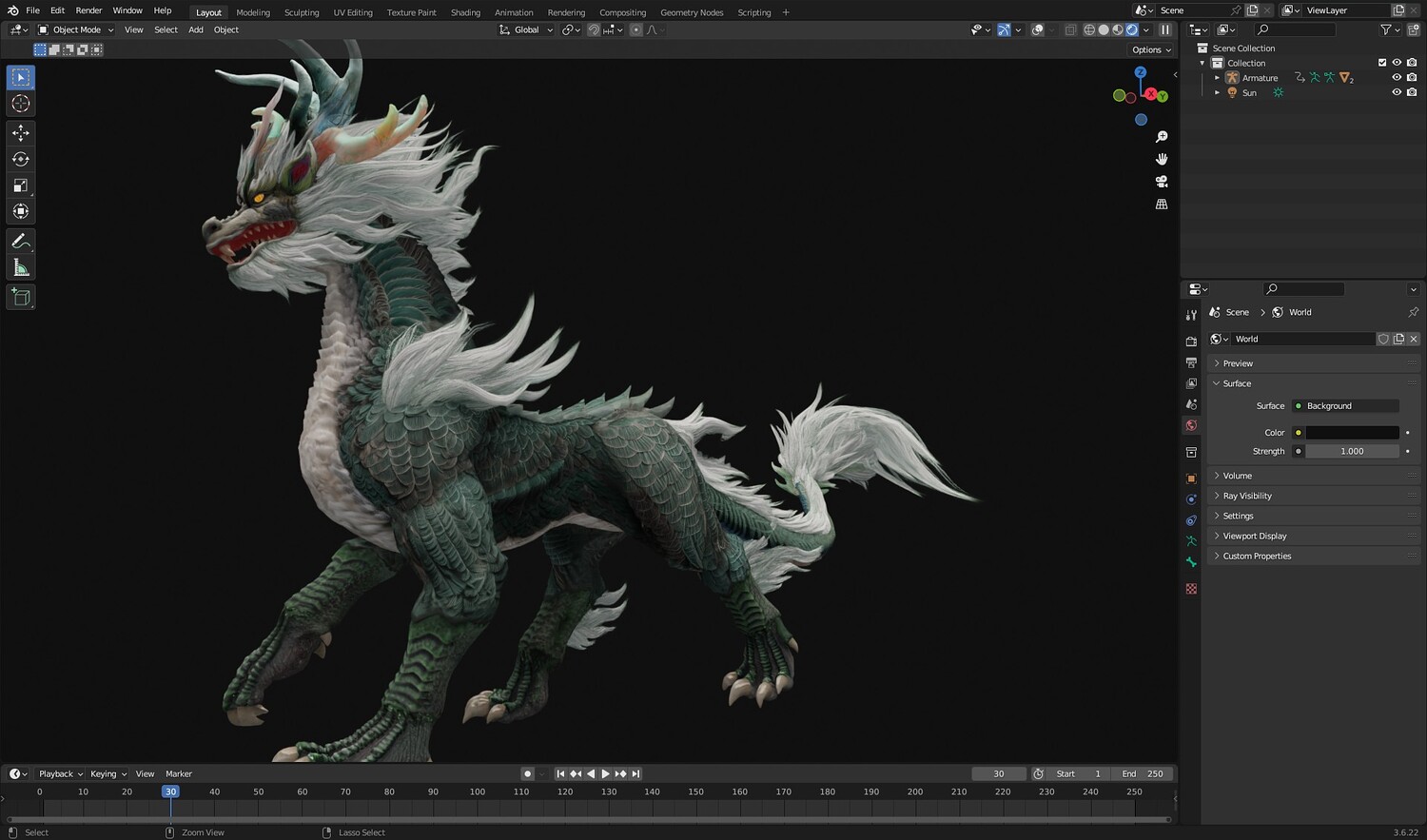Screen dimensions: 1427x840
Task: Expand the Ray Visibility section
Action: 1246,496
